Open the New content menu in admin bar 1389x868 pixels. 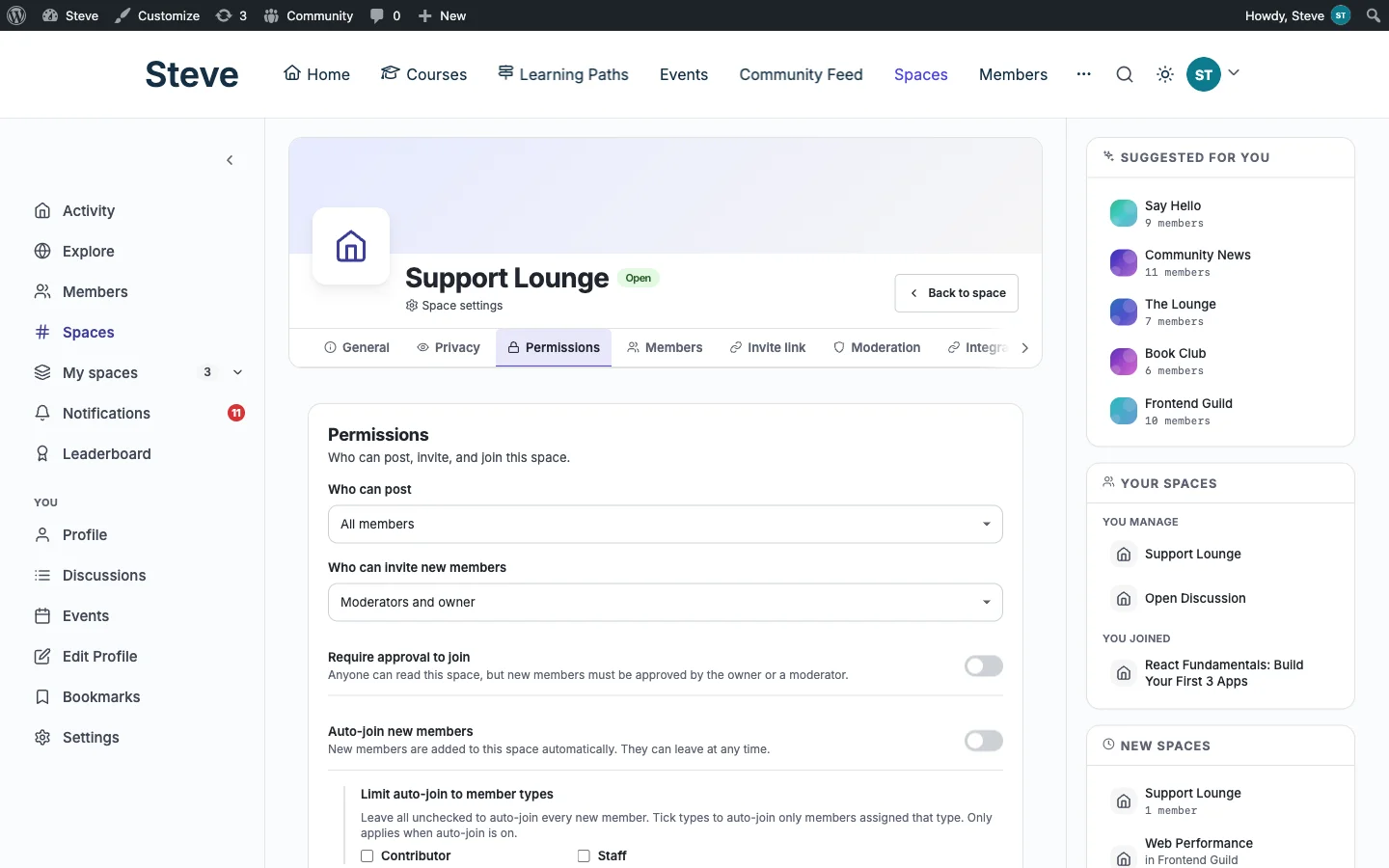pyautogui.click(x=442, y=15)
